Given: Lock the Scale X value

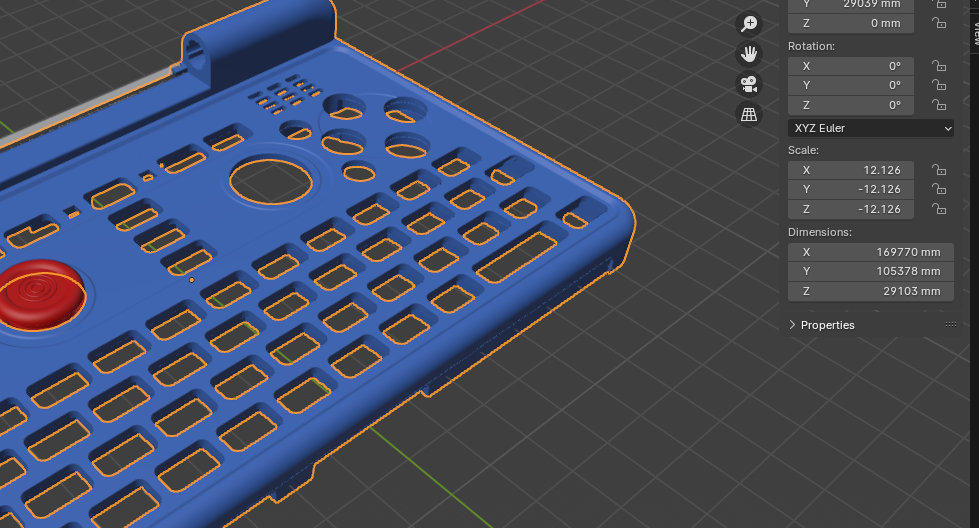Looking at the screenshot, I should click(x=938, y=170).
